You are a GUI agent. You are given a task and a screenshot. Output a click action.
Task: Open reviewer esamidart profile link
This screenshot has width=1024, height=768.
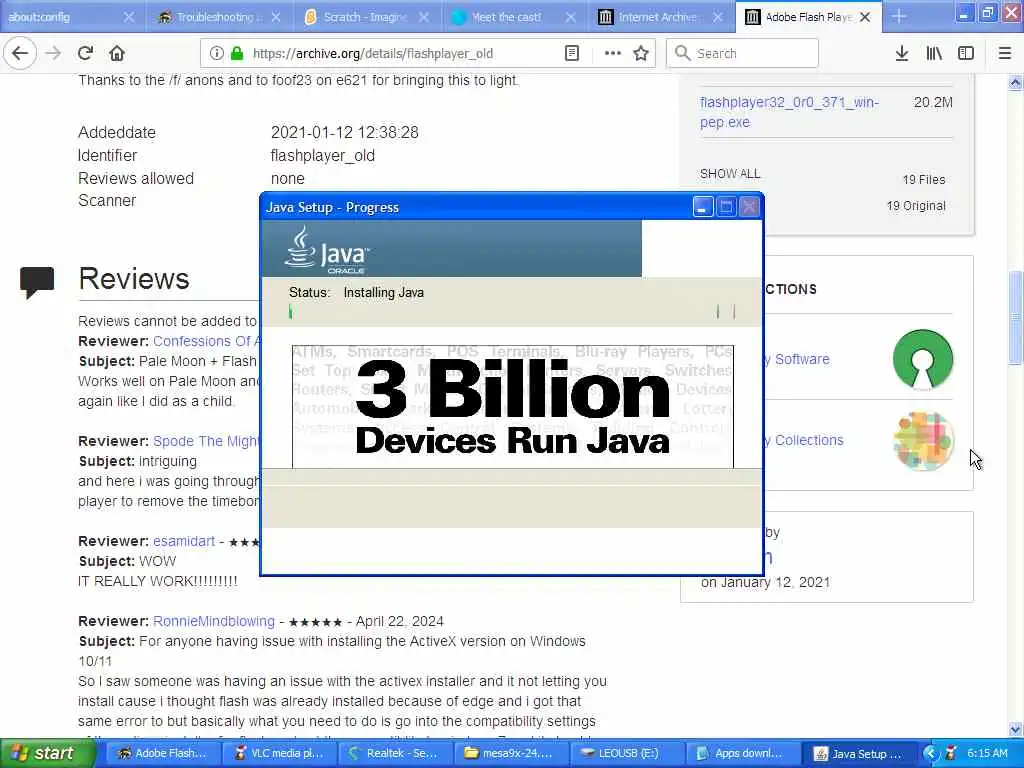click(x=184, y=541)
